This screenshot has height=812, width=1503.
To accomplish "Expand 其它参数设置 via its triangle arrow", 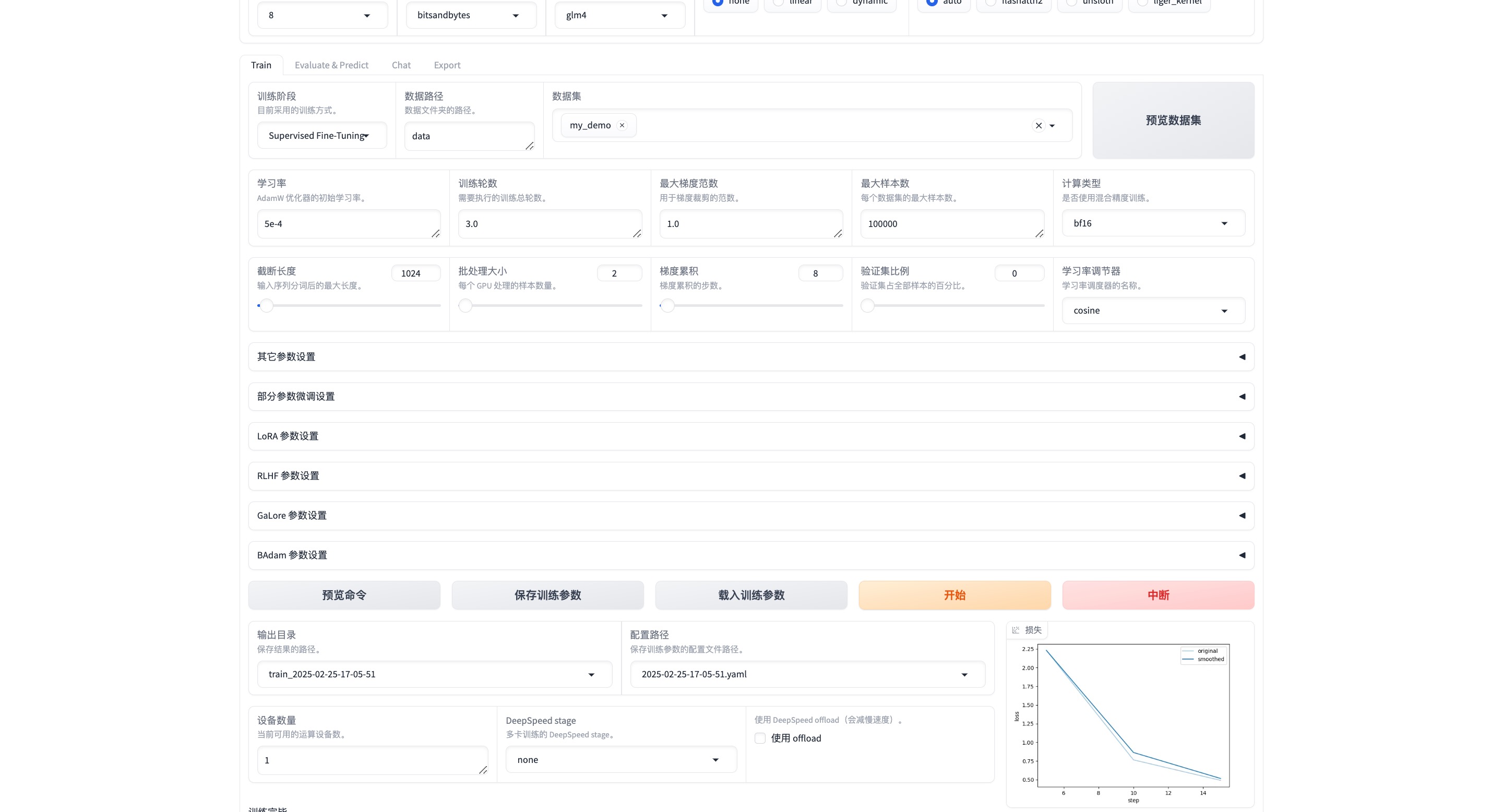I will pyautogui.click(x=1242, y=357).
